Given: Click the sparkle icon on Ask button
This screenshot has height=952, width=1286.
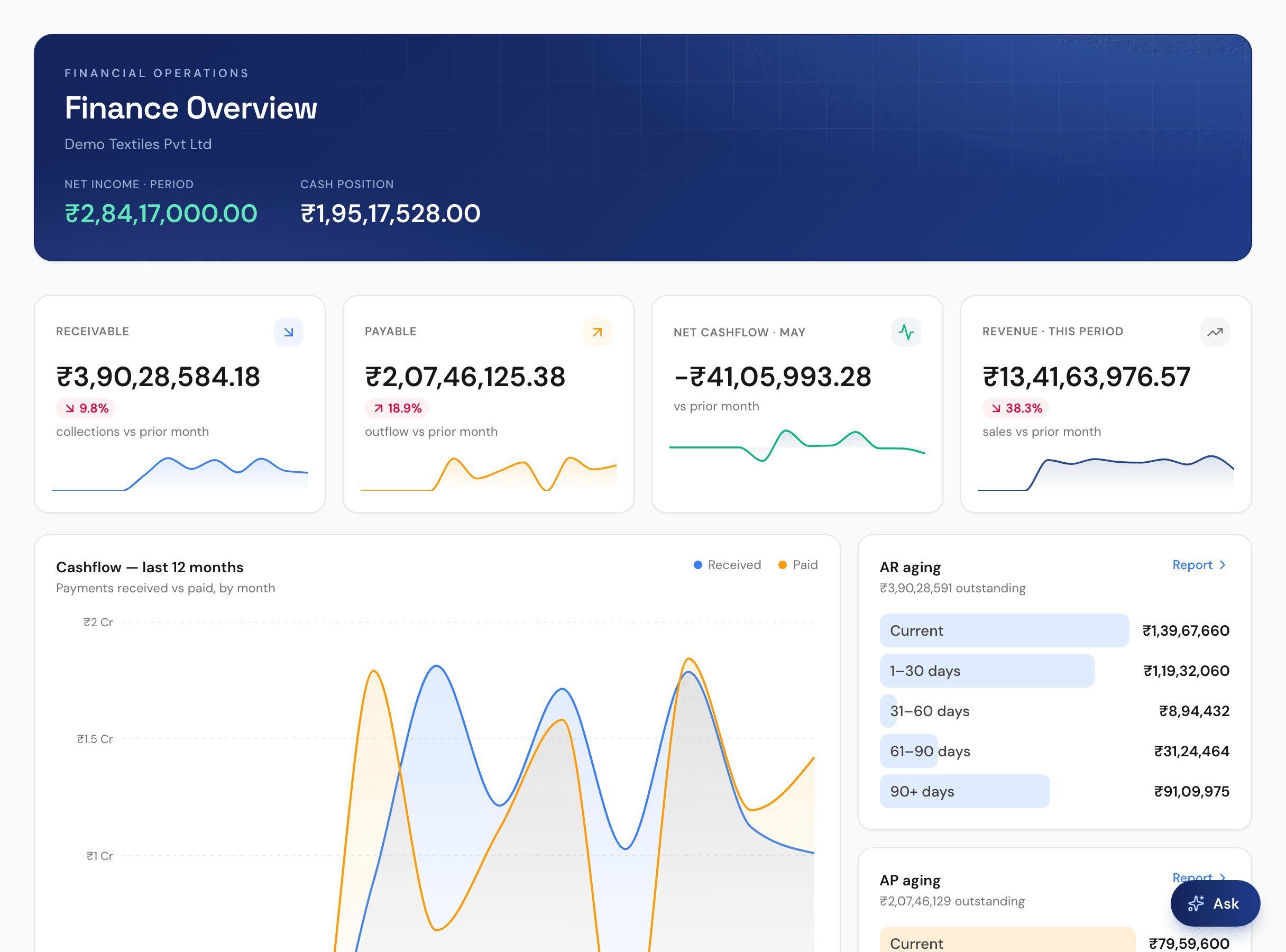Looking at the screenshot, I should tap(1196, 903).
